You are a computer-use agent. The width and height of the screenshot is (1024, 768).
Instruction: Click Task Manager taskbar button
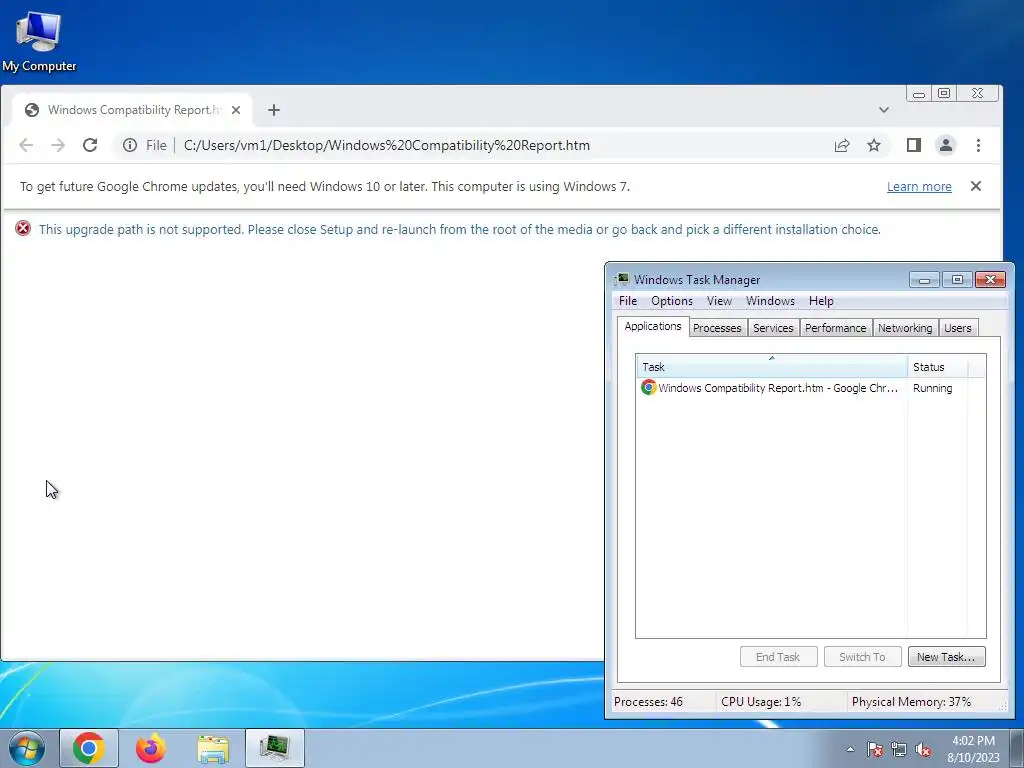tap(275, 748)
